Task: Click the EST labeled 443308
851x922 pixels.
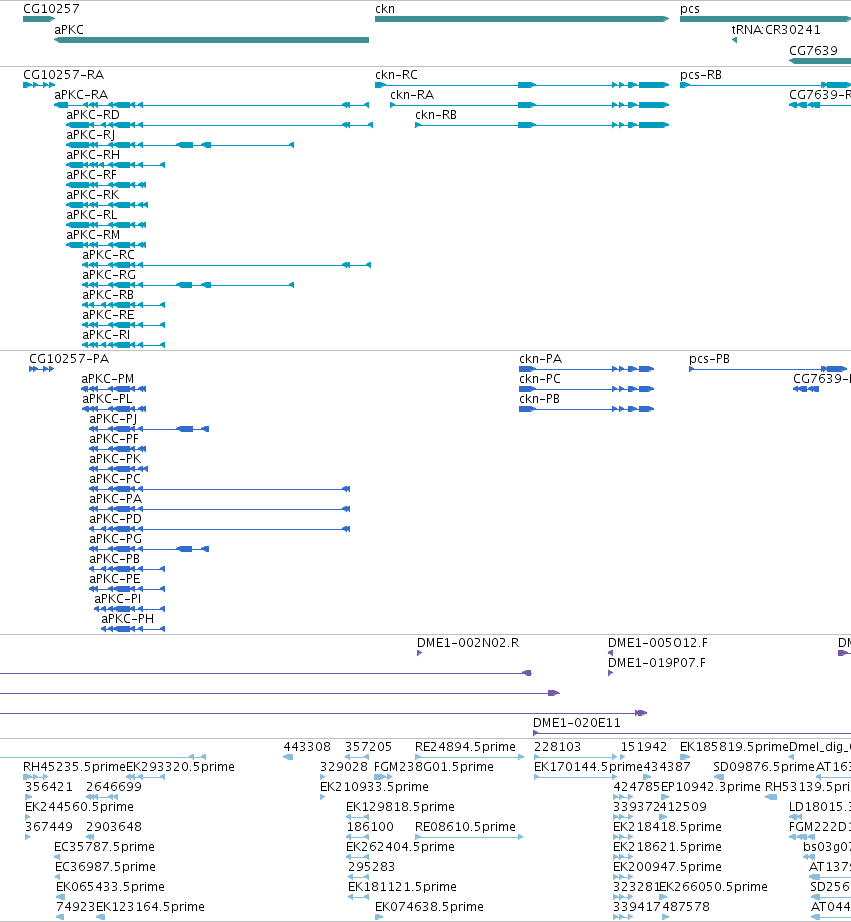Action: pyautogui.click(x=308, y=747)
